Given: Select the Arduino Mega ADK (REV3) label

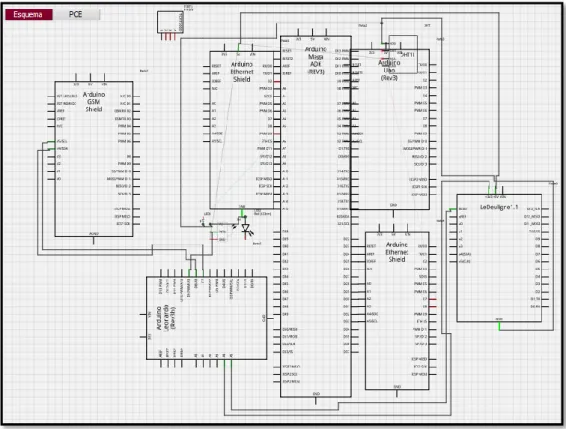Looking at the screenshot, I should (316, 60).
